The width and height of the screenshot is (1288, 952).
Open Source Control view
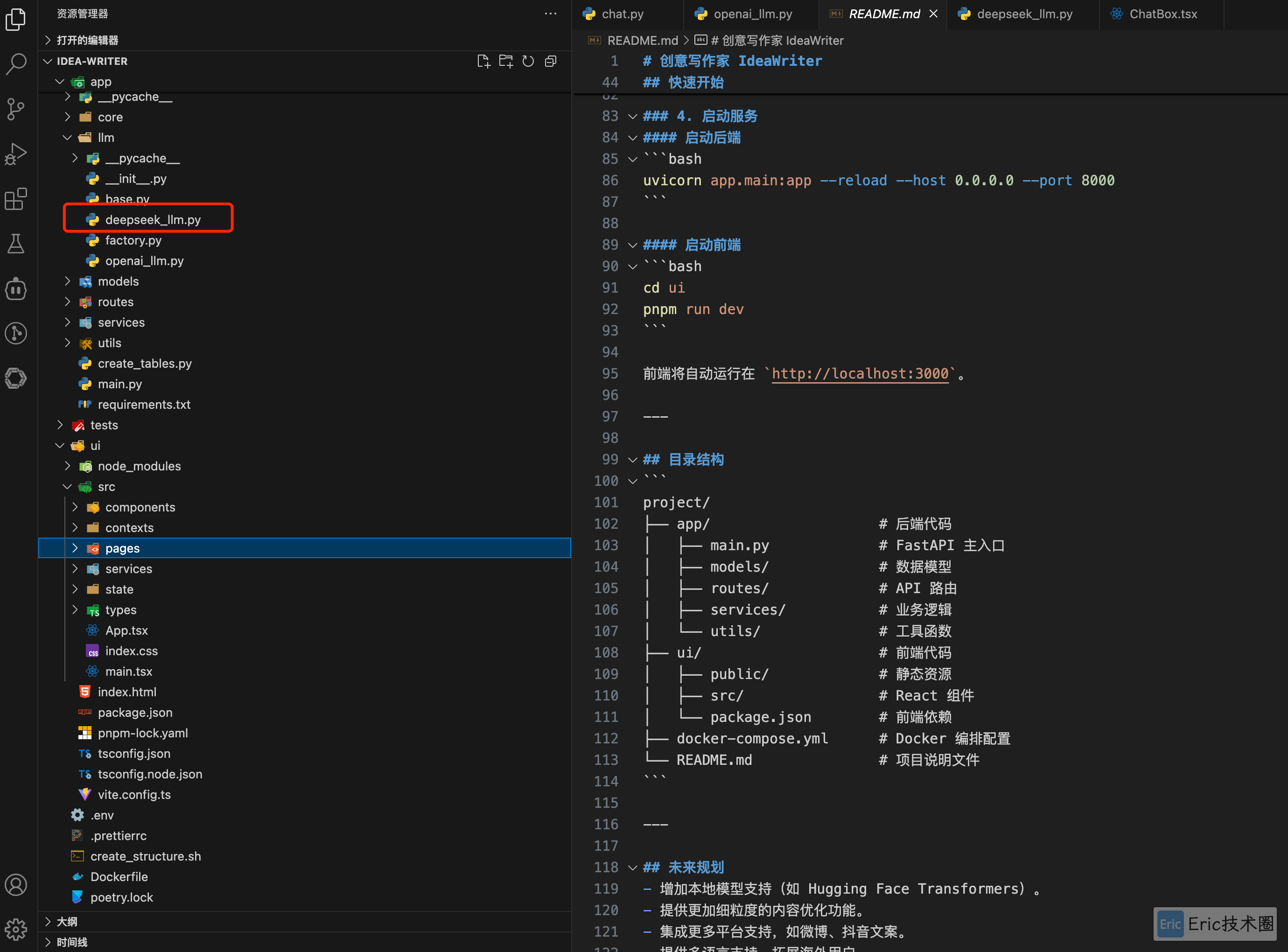tap(15, 108)
